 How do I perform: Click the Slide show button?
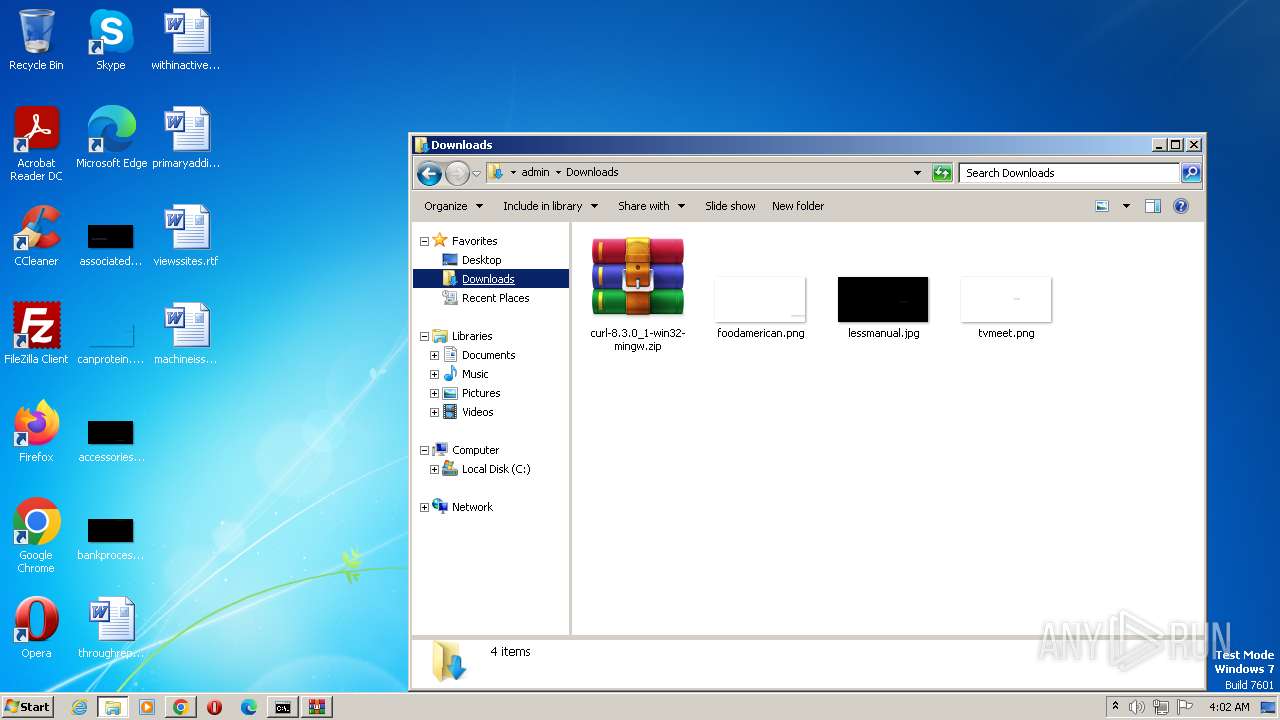(730, 206)
